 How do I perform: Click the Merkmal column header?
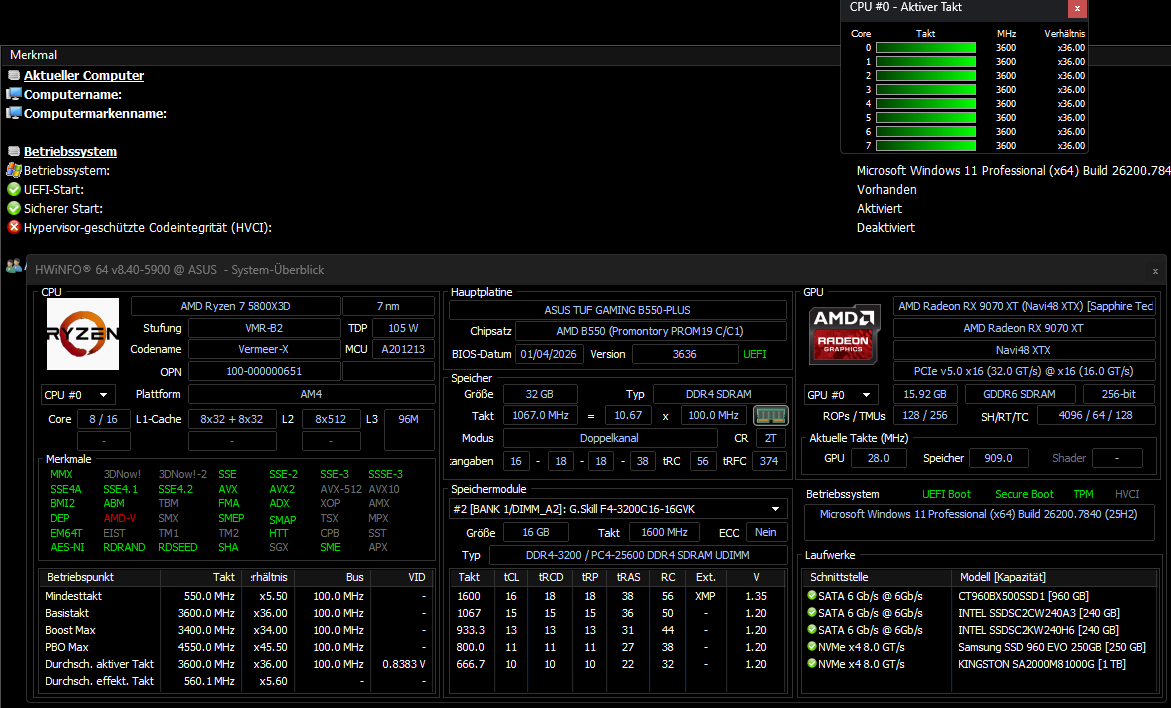34,55
